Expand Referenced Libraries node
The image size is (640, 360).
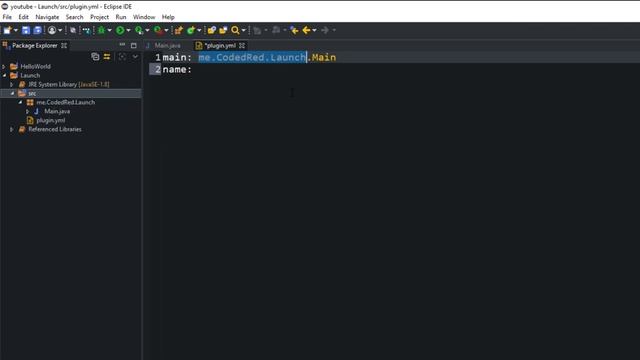click(12, 129)
